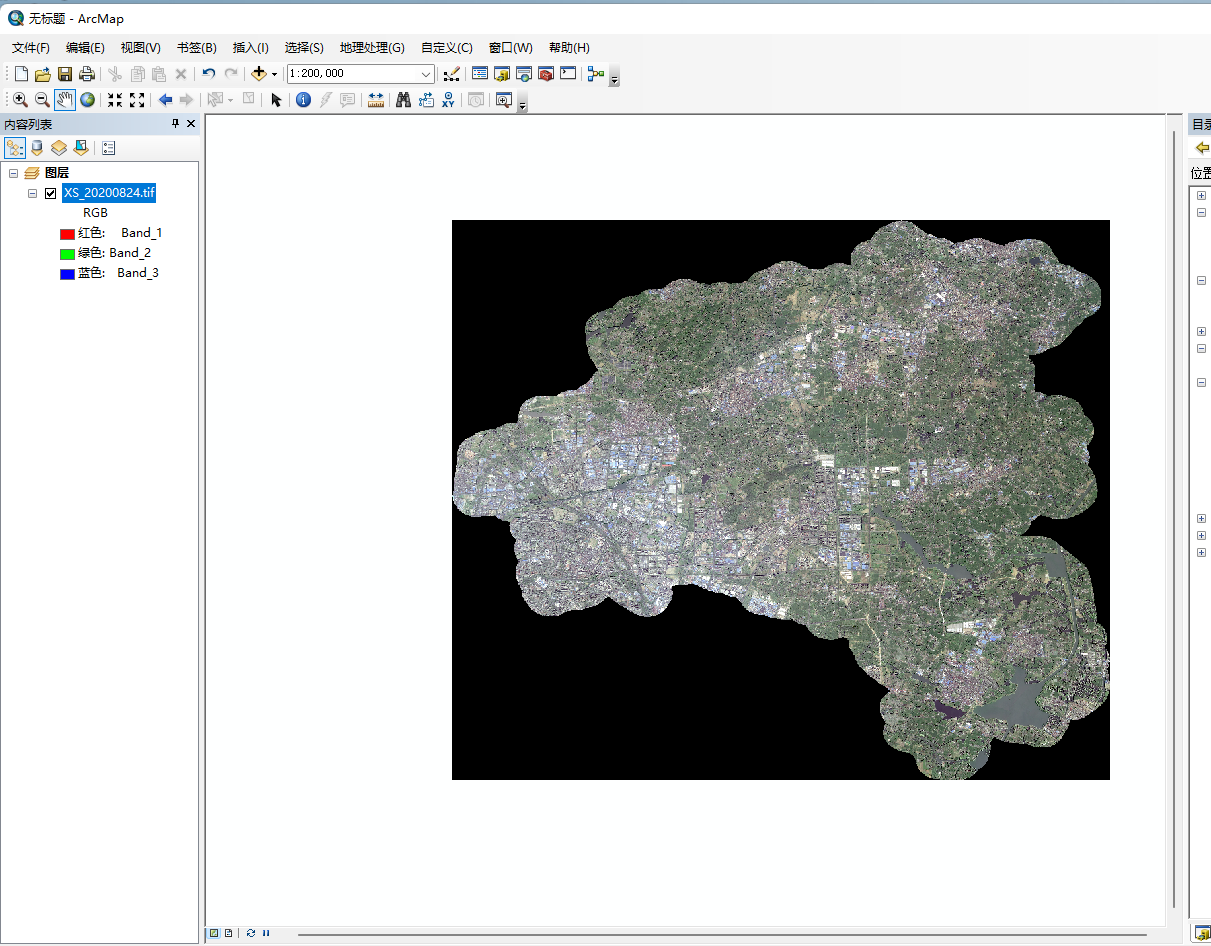Select the Identify tool
The width and height of the screenshot is (1211, 946).
click(303, 100)
